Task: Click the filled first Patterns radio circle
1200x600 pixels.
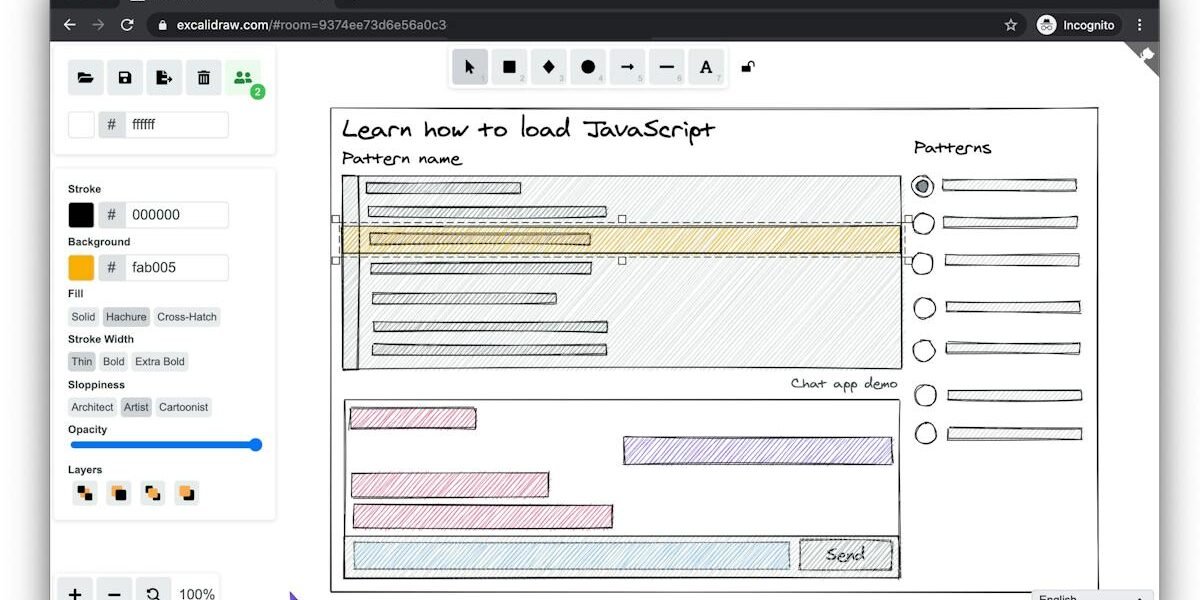Action: pos(923,186)
